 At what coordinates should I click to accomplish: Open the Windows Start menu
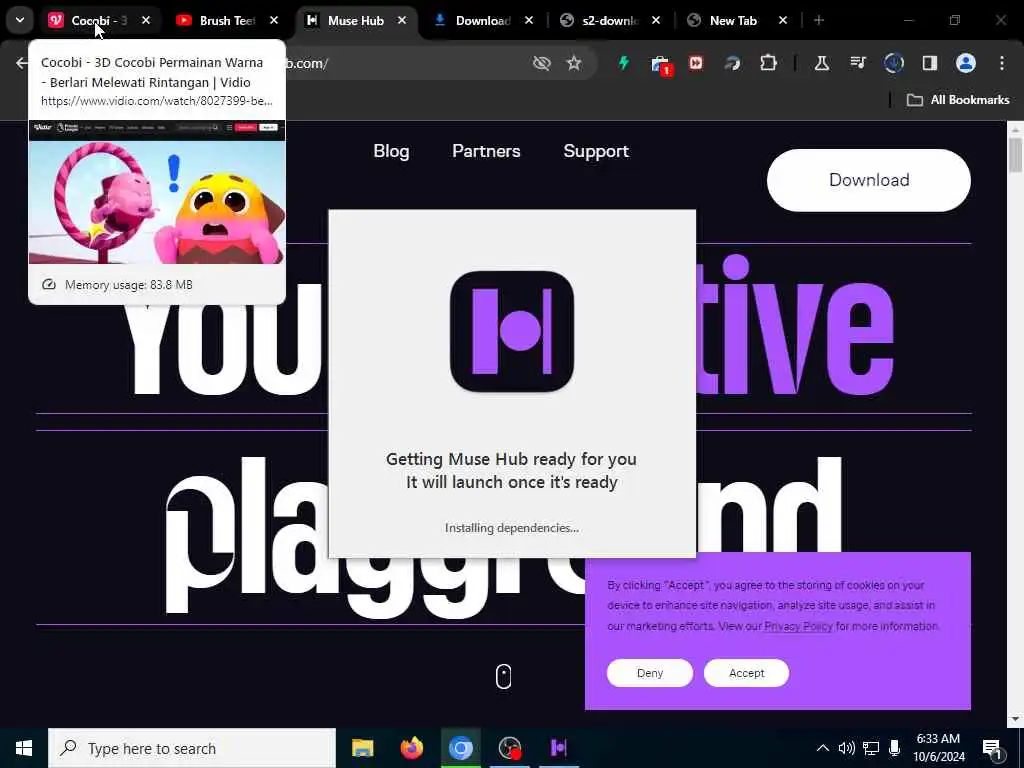24,748
